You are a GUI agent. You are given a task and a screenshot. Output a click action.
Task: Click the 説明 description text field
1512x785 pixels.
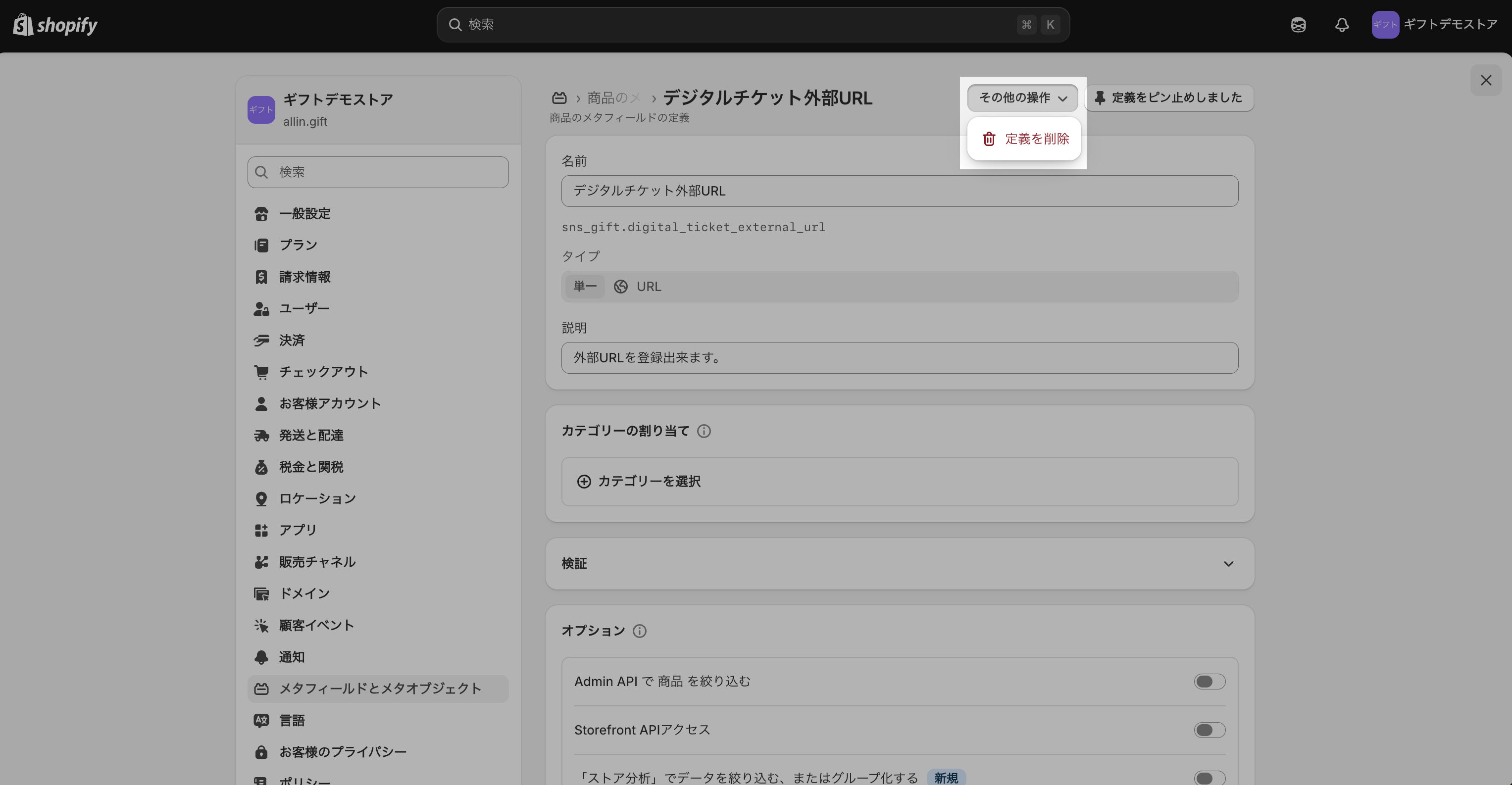(x=899, y=358)
